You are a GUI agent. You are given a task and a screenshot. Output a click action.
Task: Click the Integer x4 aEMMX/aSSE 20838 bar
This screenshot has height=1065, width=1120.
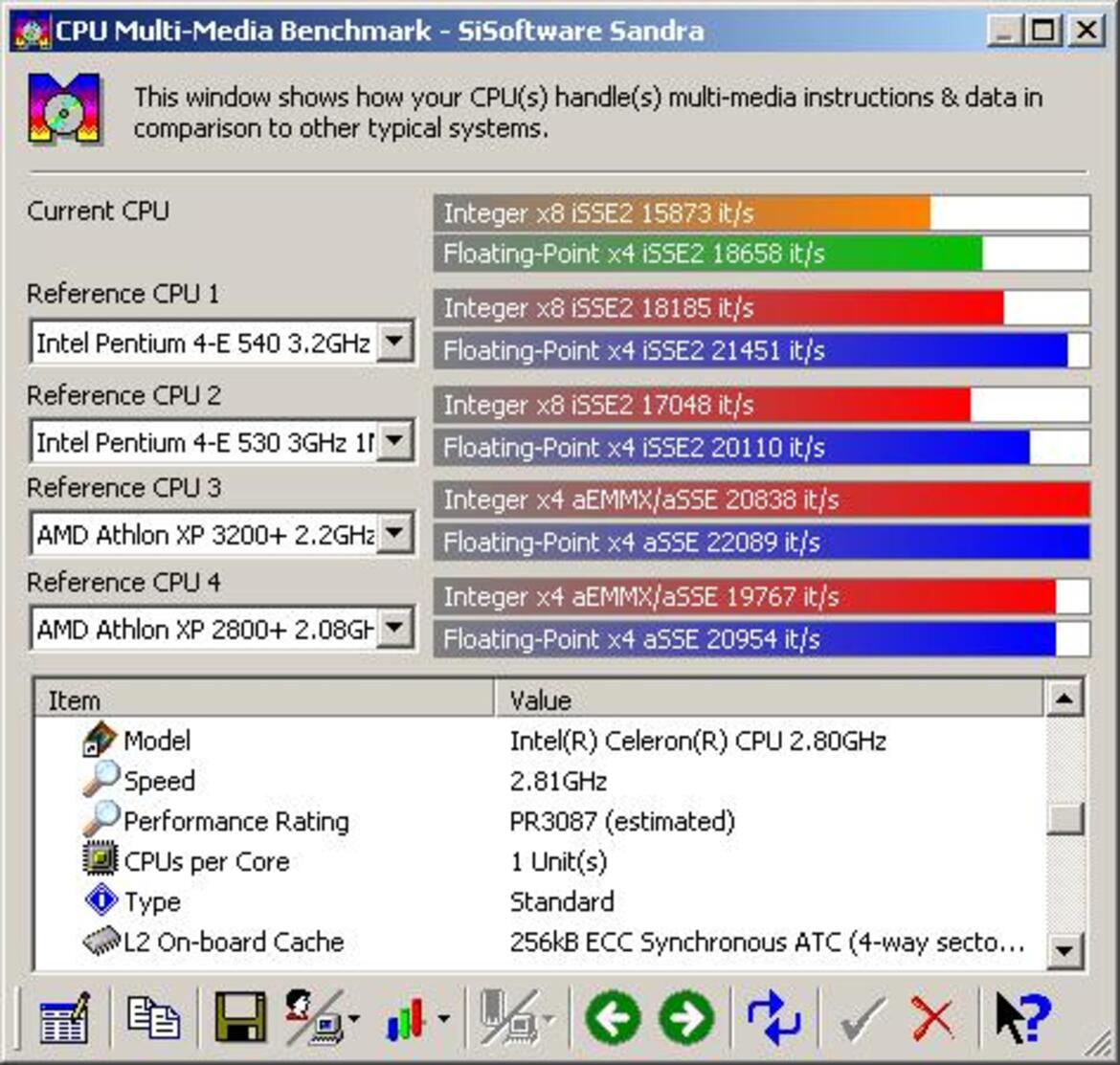click(x=761, y=499)
